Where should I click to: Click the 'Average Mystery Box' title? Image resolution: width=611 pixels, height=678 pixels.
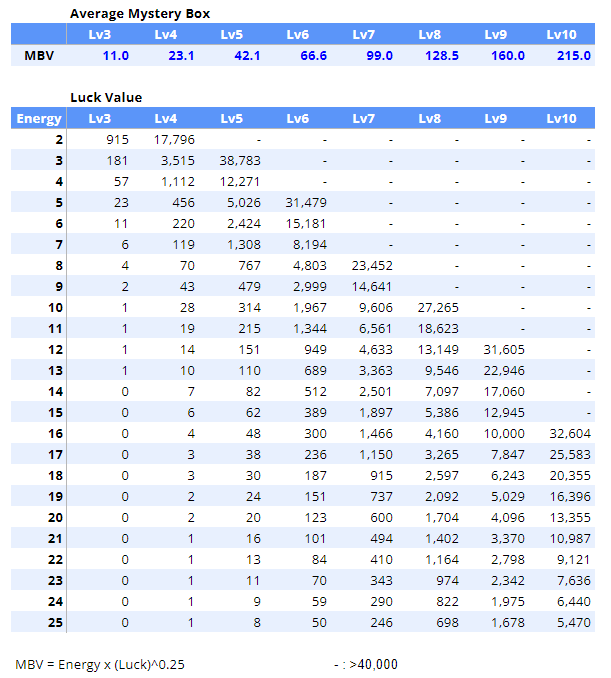pyautogui.click(x=140, y=14)
